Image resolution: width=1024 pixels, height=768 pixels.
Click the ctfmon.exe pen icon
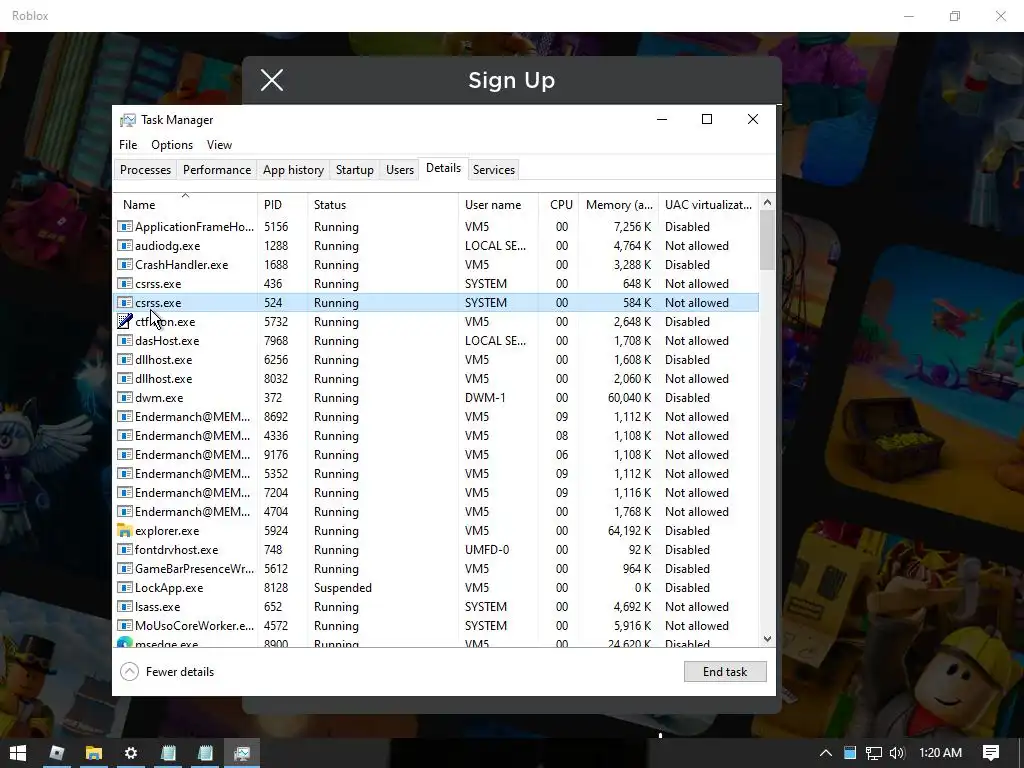point(124,321)
